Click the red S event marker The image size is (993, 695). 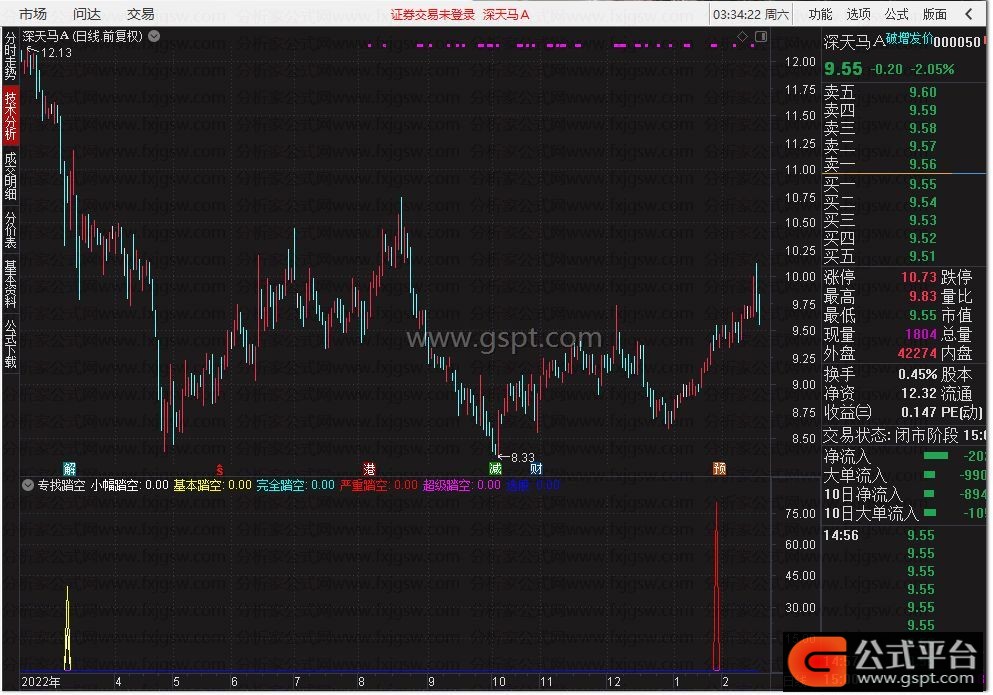pyautogui.click(x=220, y=469)
